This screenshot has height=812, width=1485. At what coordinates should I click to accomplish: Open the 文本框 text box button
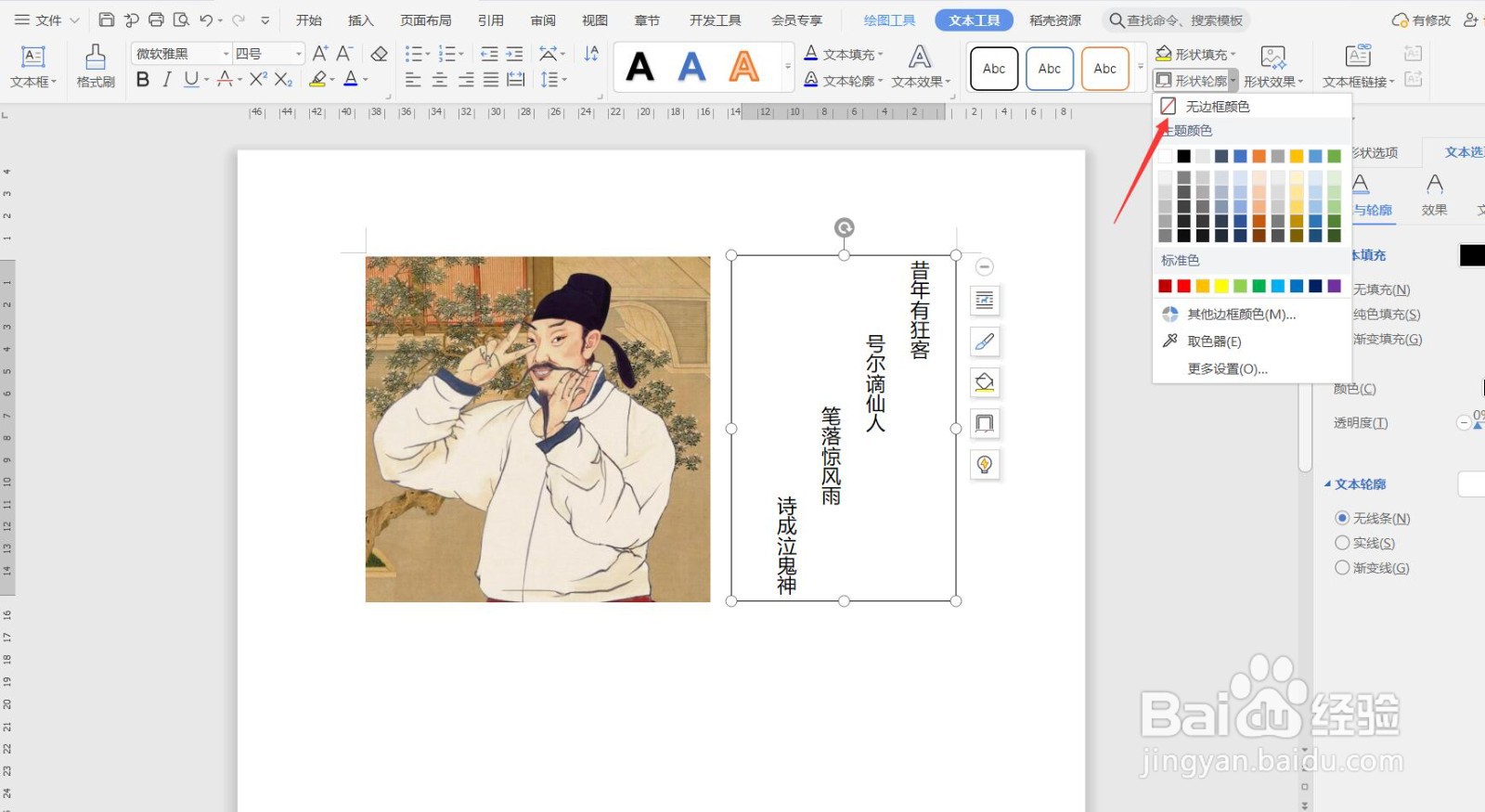coord(33,67)
